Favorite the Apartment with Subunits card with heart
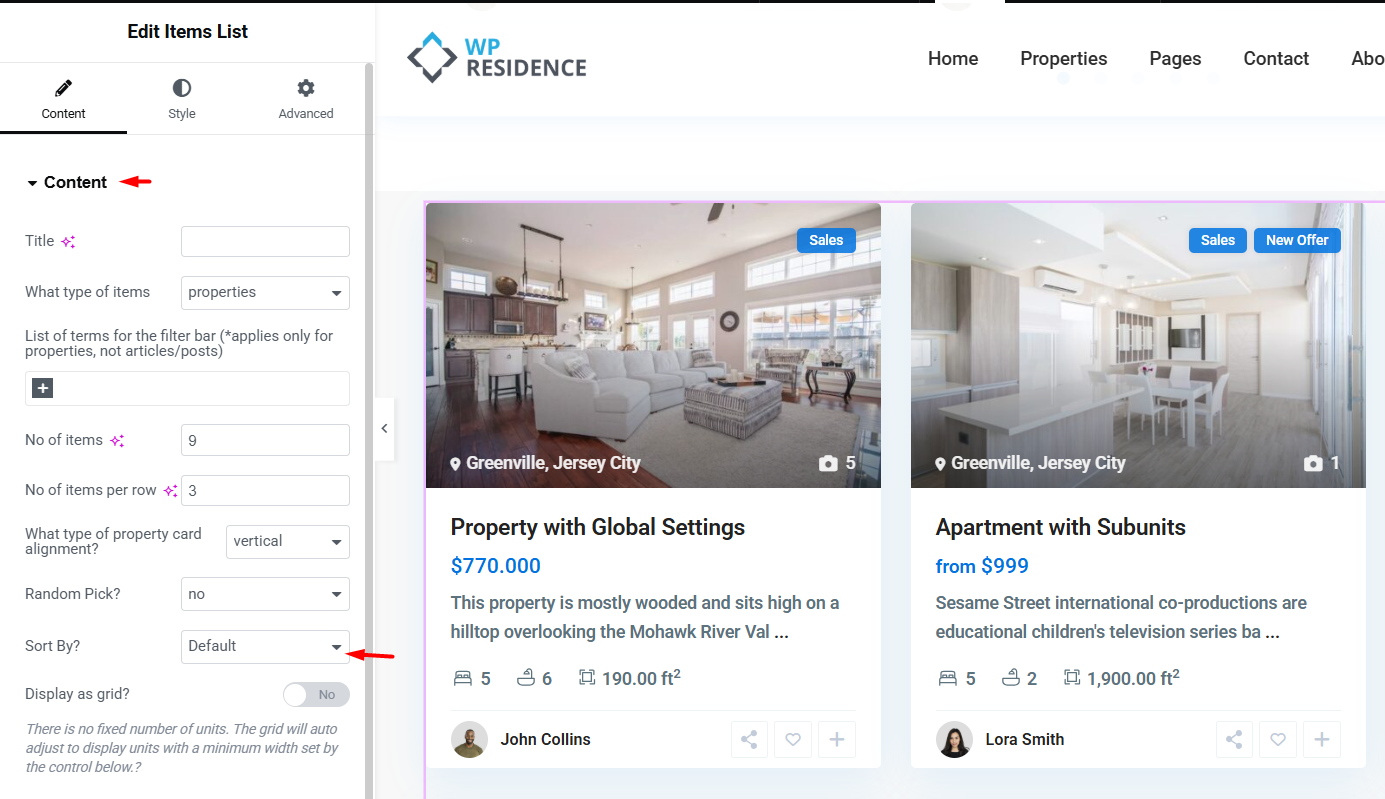1385x799 pixels. click(x=1277, y=740)
